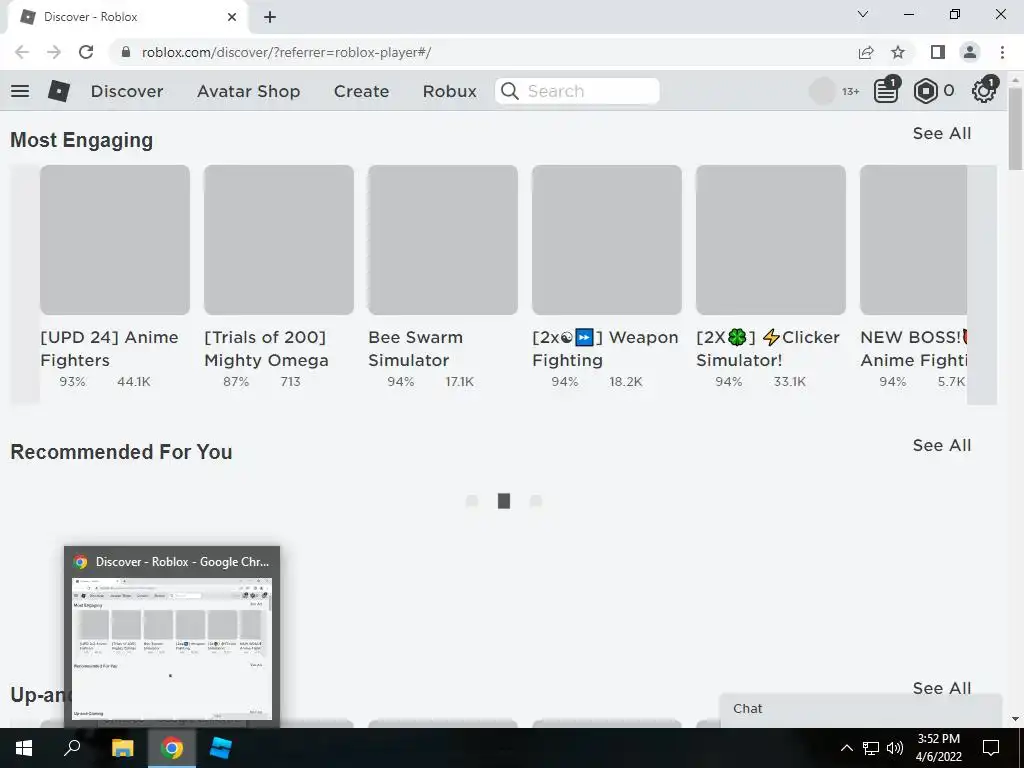The height and width of the screenshot is (768, 1024).
Task: Reload the page with Chrome refresh button
Action: click(x=86, y=52)
